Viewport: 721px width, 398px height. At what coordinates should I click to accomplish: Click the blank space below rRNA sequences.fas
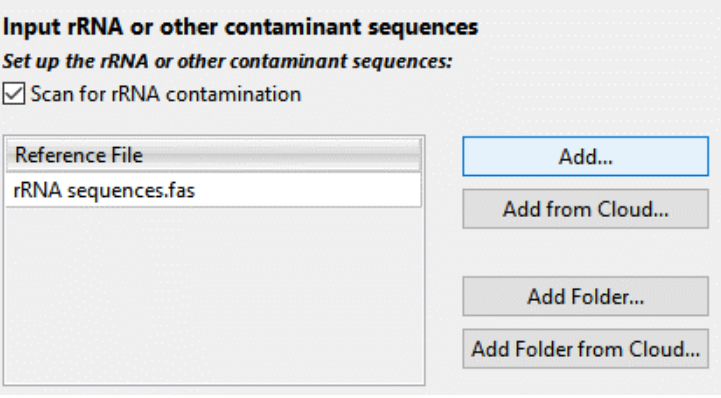213,294
